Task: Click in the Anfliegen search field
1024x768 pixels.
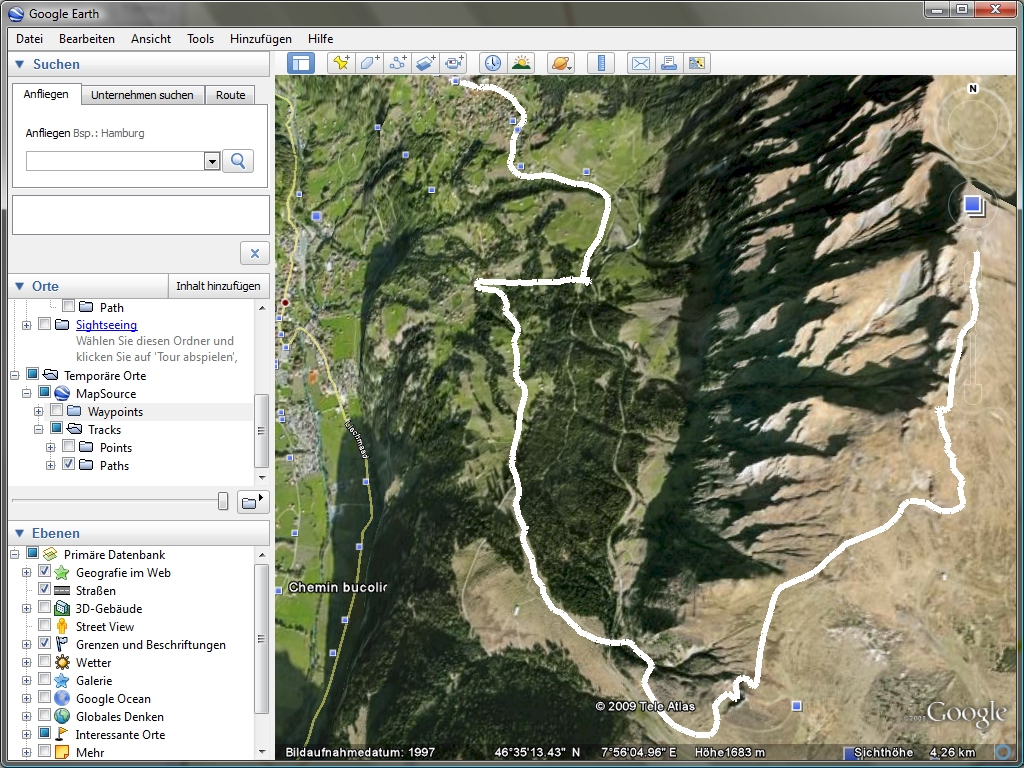Action: click(x=116, y=161)
